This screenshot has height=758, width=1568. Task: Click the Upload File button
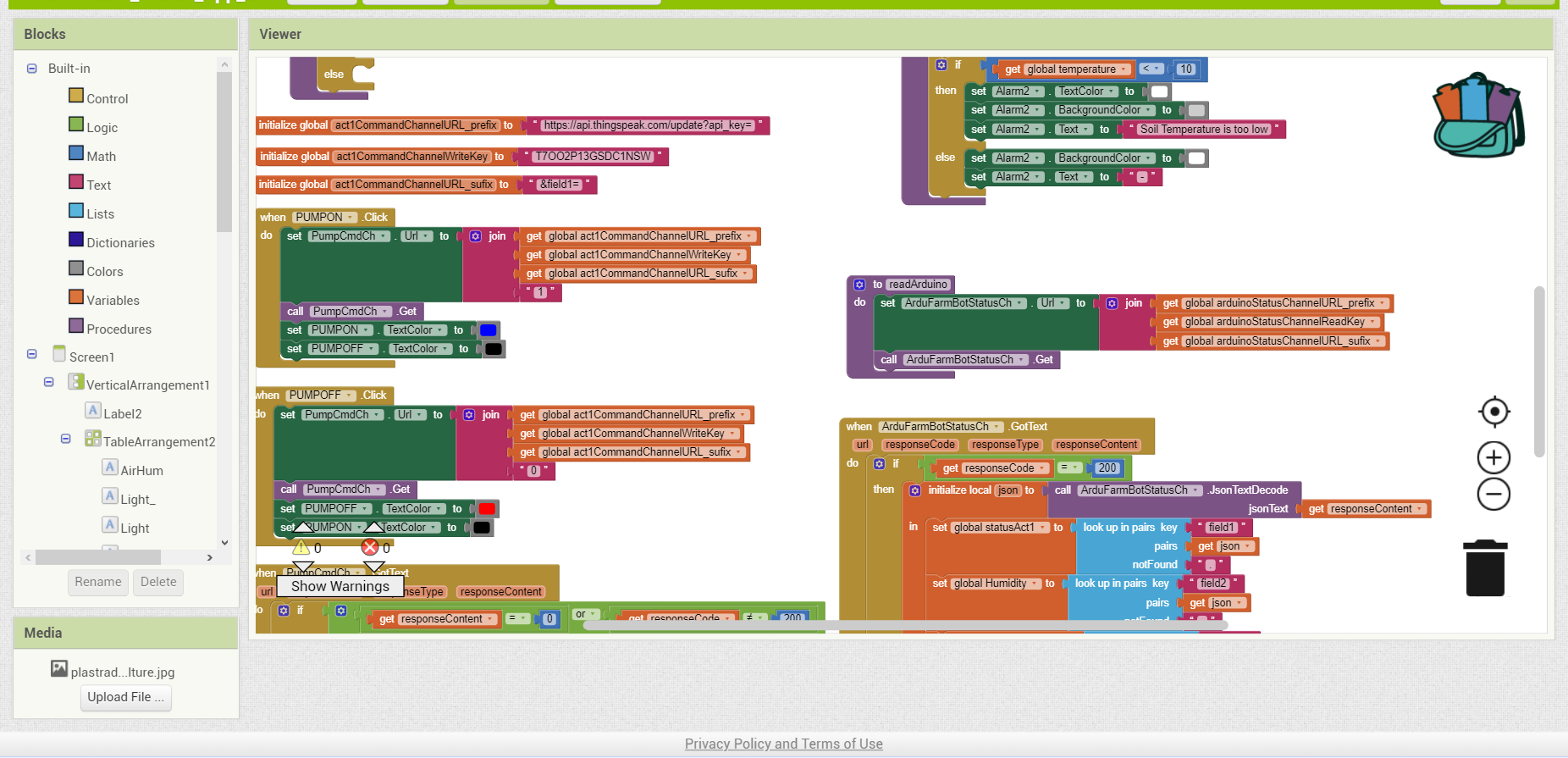click(126, 697)
